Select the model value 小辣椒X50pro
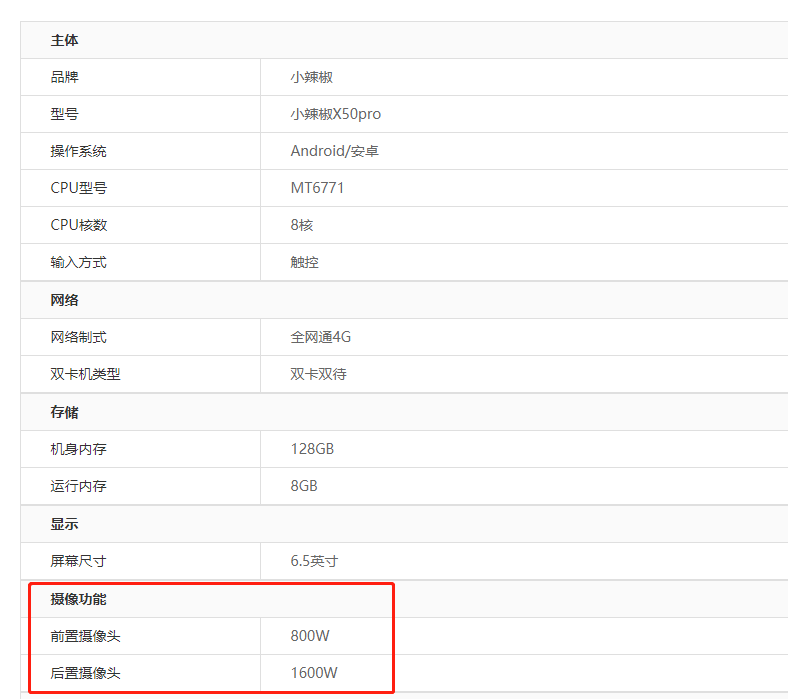 tap(336, 114)
